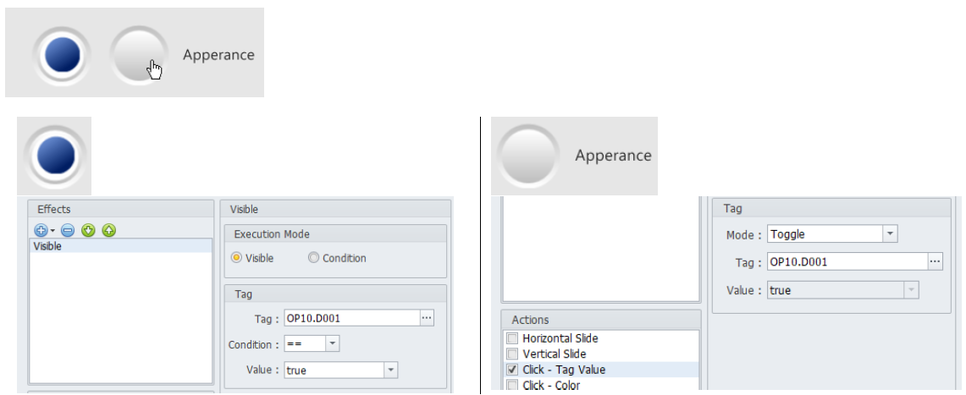Click the blue lamp button at top
Screen dimensions: 966x395
point(62,55)
